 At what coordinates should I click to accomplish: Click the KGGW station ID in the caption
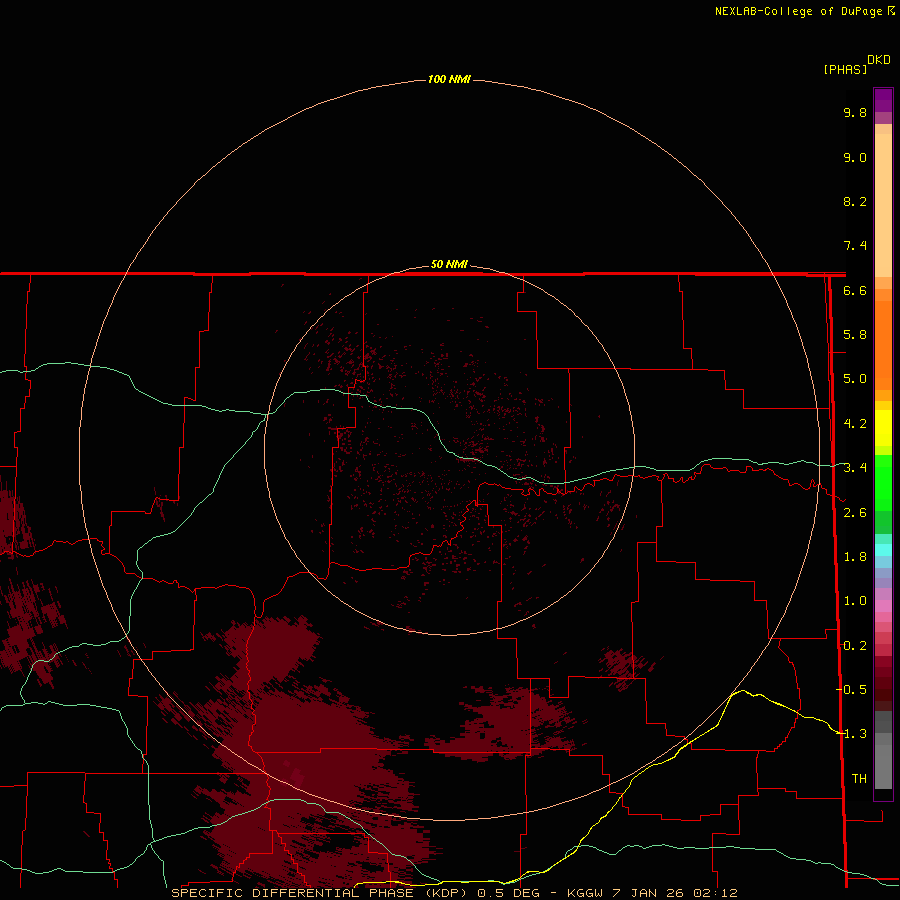pos(585,893)
